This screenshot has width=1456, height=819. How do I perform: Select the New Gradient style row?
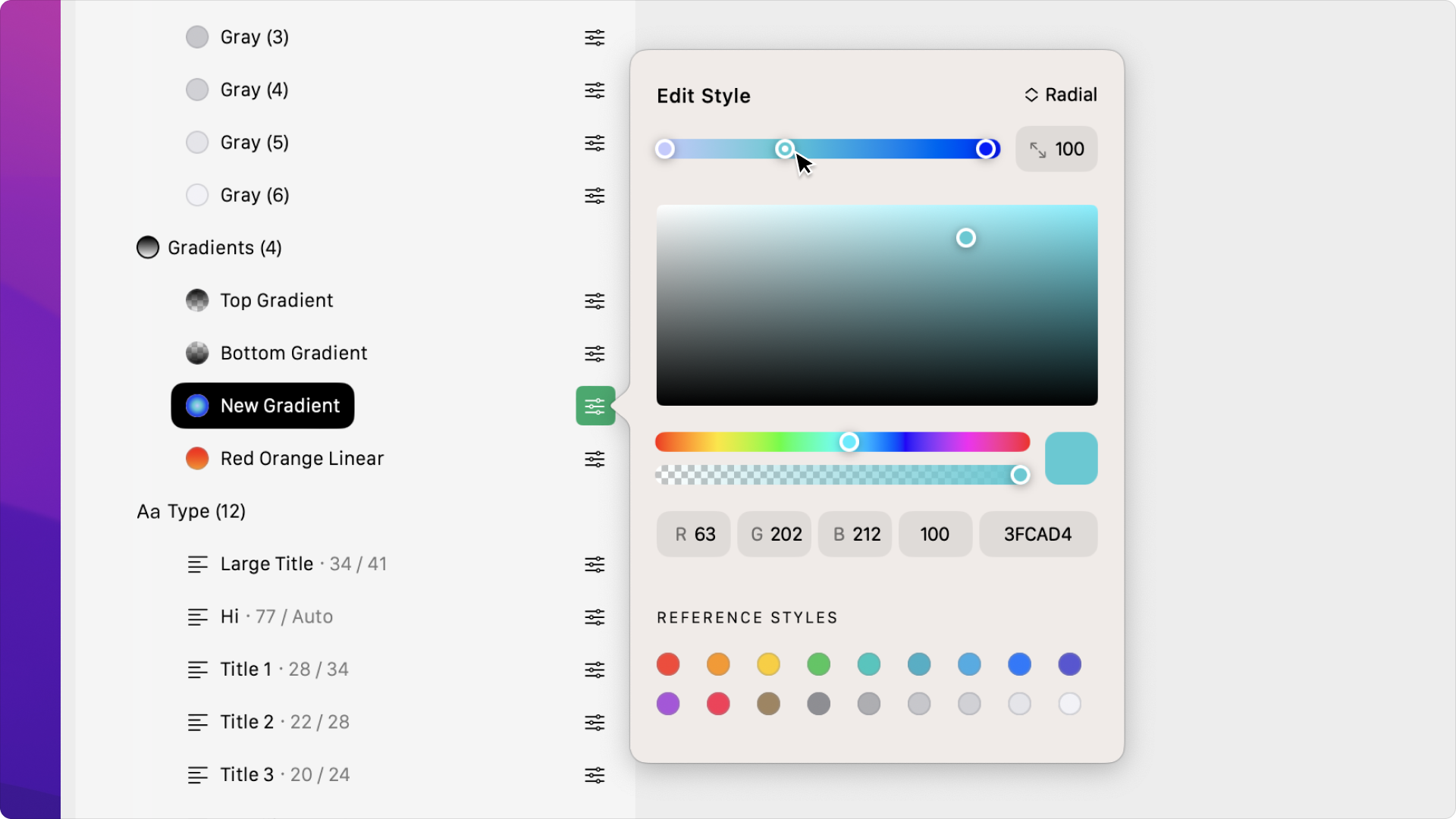(263, 406)
